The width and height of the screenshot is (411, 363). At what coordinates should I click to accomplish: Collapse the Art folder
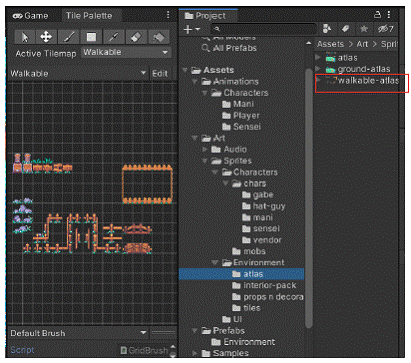(x=195, y=138)
